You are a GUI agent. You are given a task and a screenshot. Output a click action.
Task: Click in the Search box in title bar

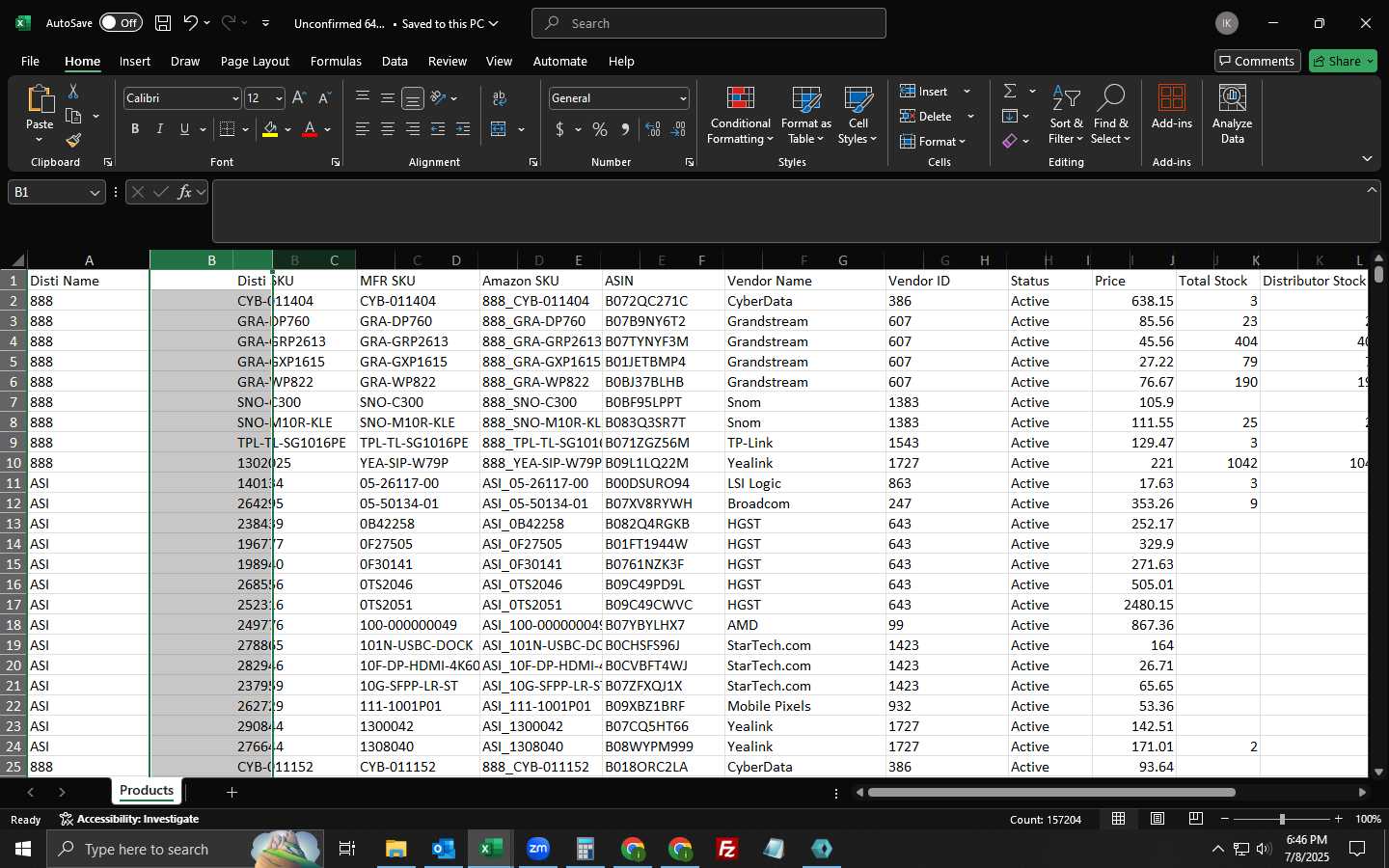click(x=709, y=23)
